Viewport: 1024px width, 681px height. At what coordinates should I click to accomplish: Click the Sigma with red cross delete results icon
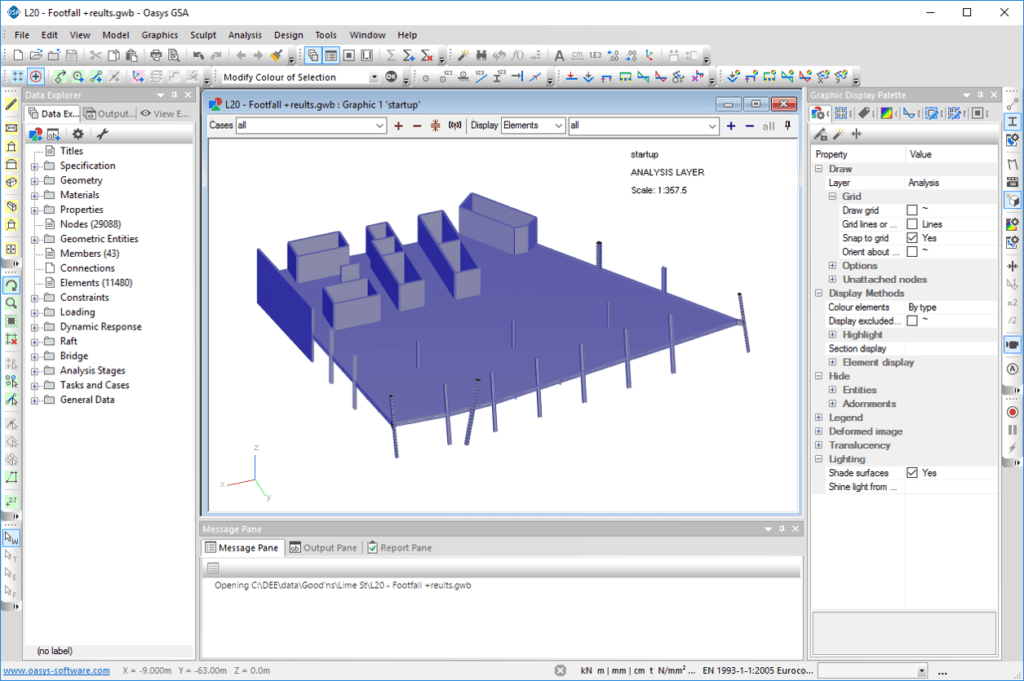pos(426,55)
